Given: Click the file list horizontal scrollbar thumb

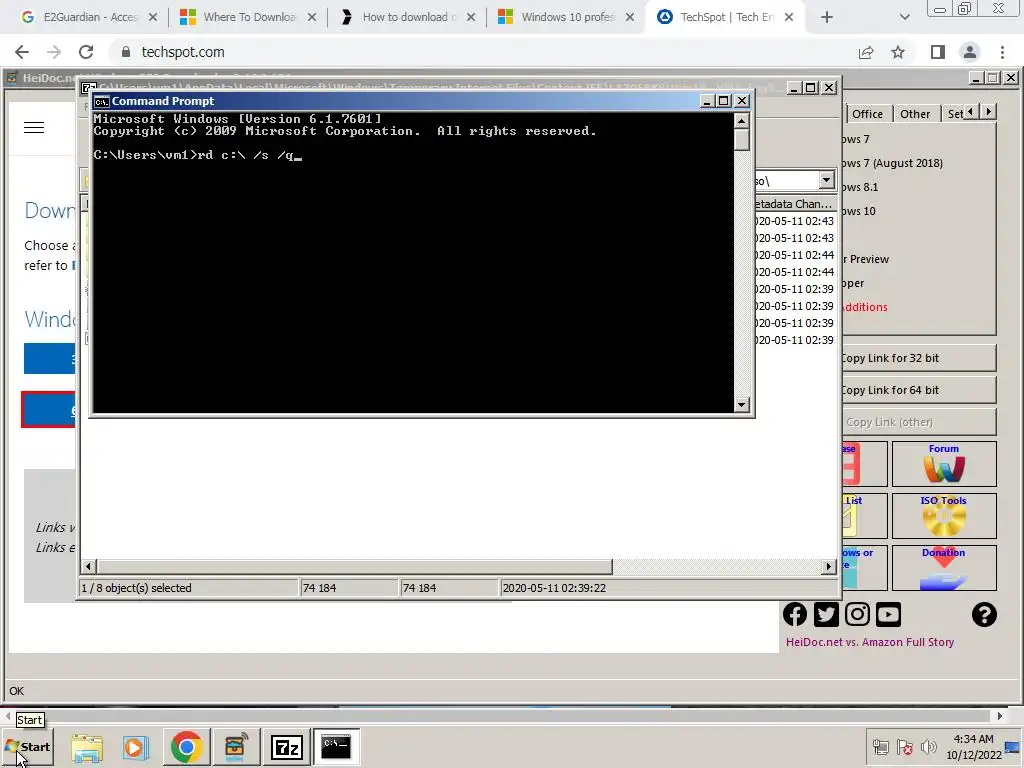Looking at the screenshot, I should (x=355, y=566).
